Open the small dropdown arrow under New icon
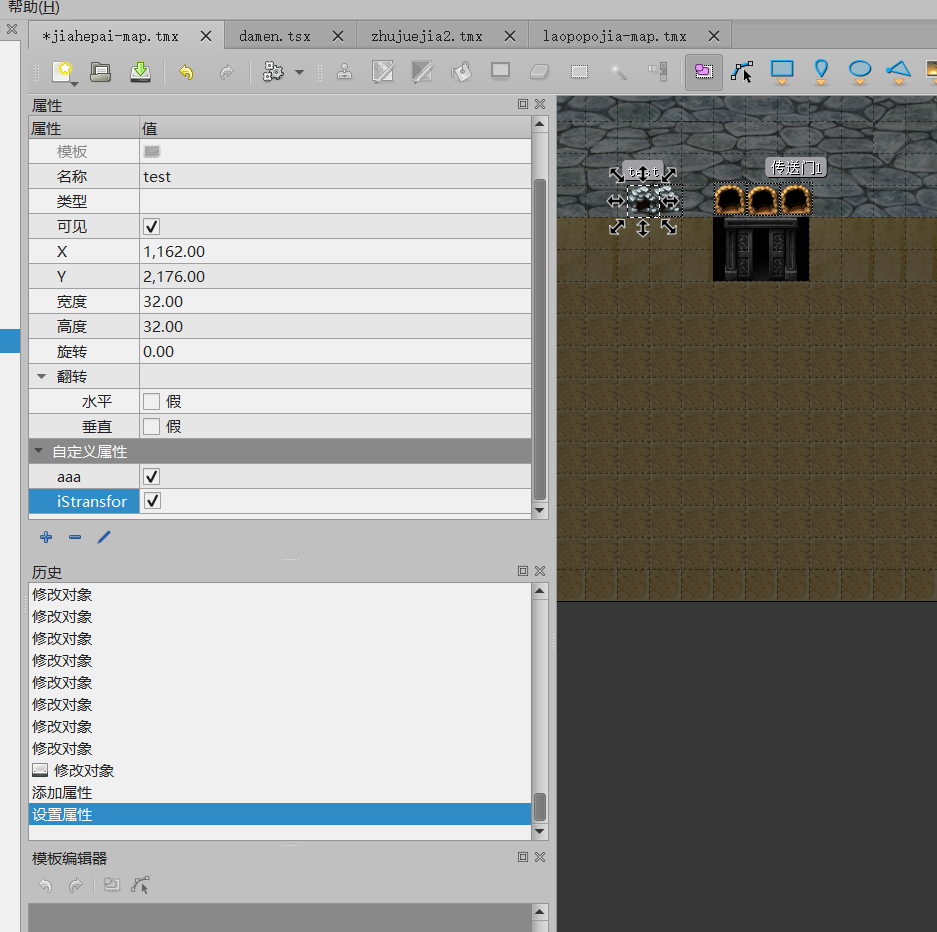The height and width of the screenshot is (932, 937). (74, 84)
